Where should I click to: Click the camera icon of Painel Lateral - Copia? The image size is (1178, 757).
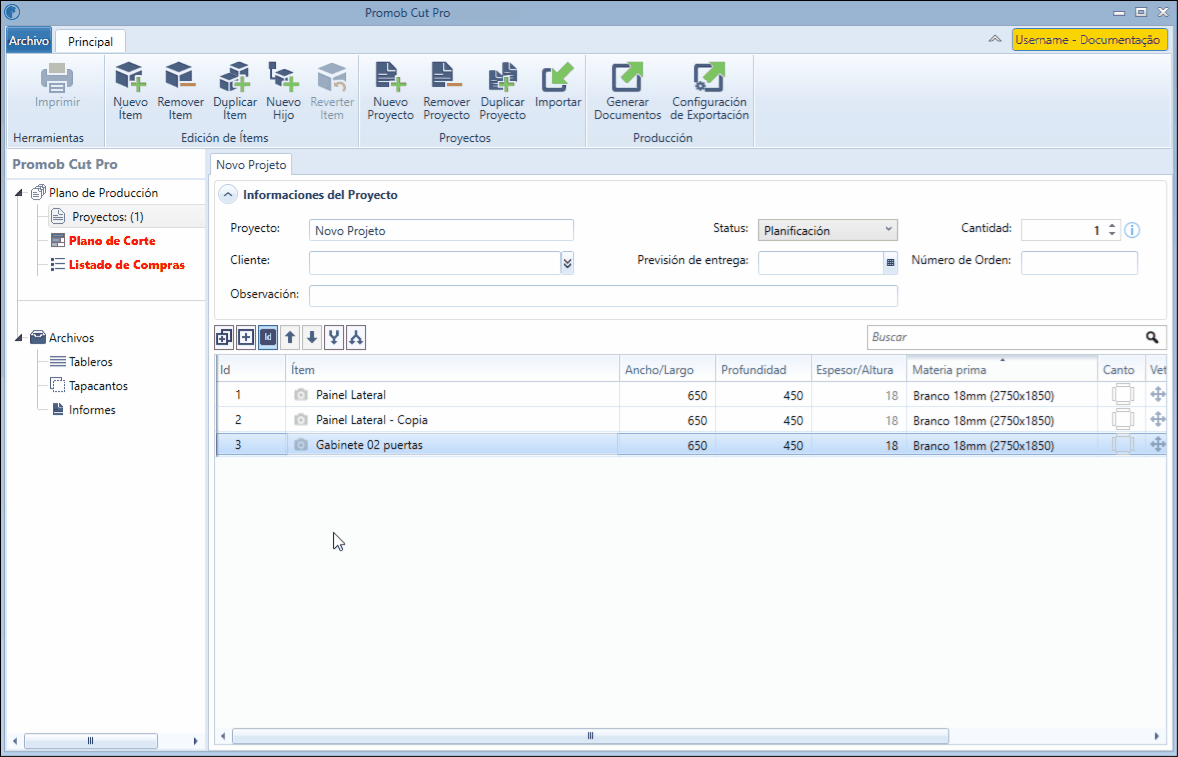tap(301, 419)
